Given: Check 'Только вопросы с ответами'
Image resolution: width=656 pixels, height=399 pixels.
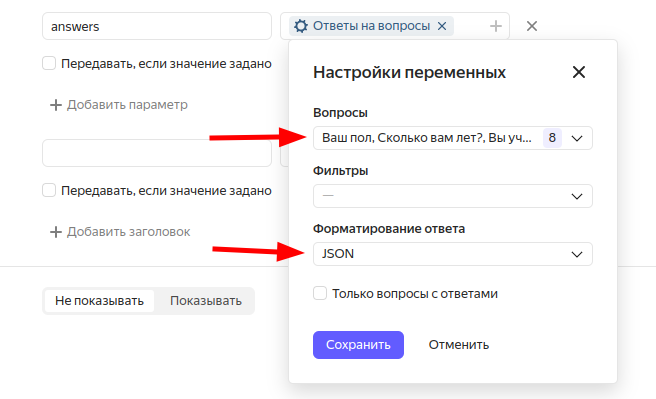Looking at the screenshot, I should (320, 293).
